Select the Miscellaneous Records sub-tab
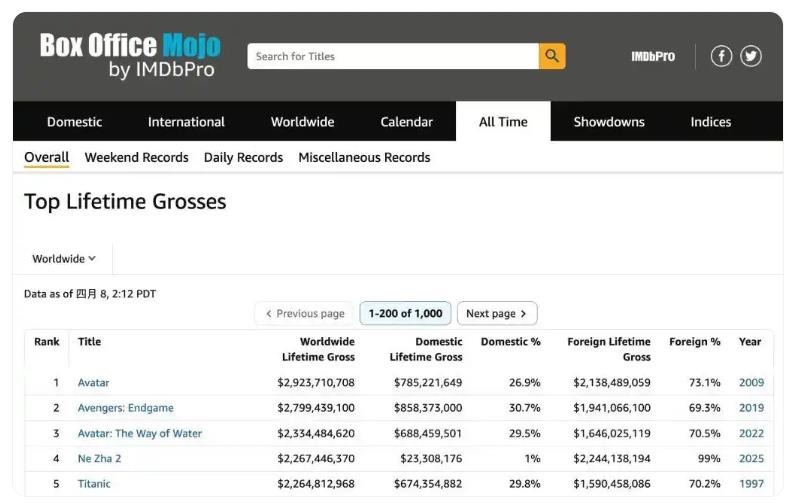This screenshot has height=503, width=786. [364, 157]
